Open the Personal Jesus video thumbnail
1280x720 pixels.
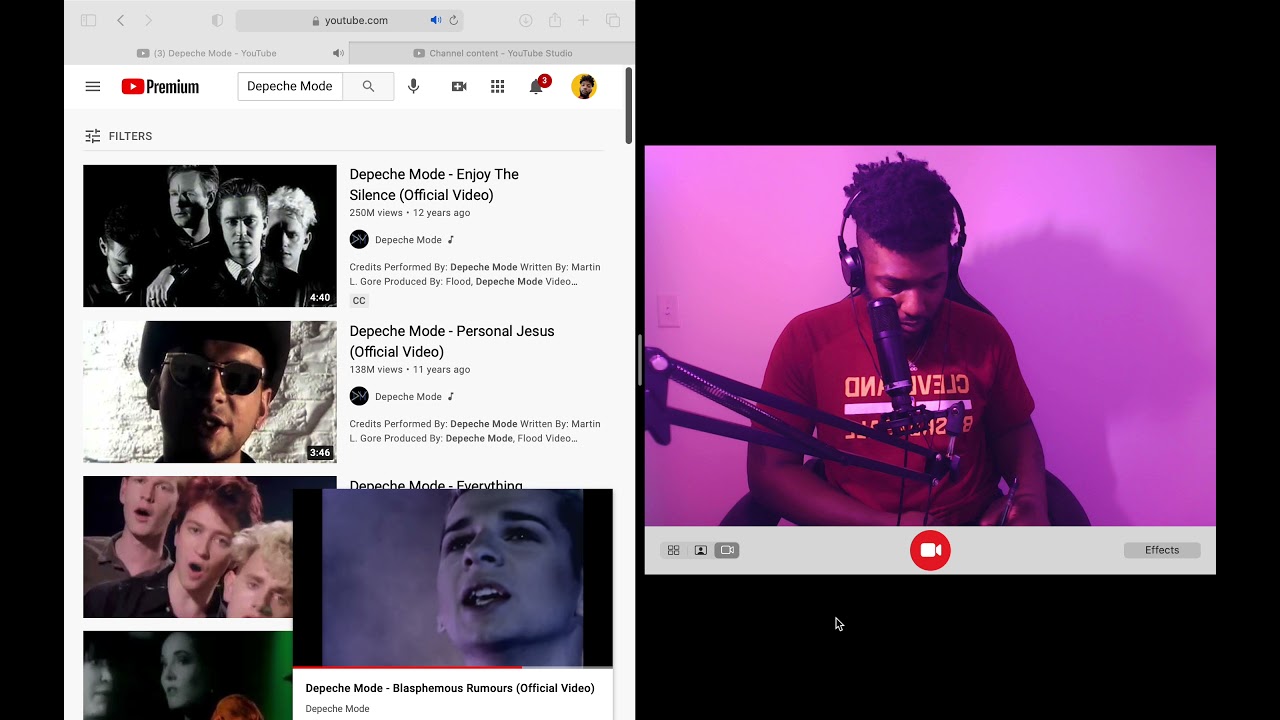210,392
